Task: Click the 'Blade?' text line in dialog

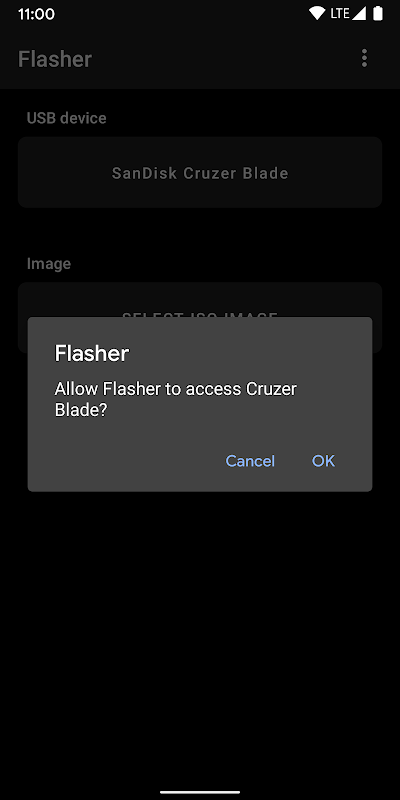Action: 81,411
